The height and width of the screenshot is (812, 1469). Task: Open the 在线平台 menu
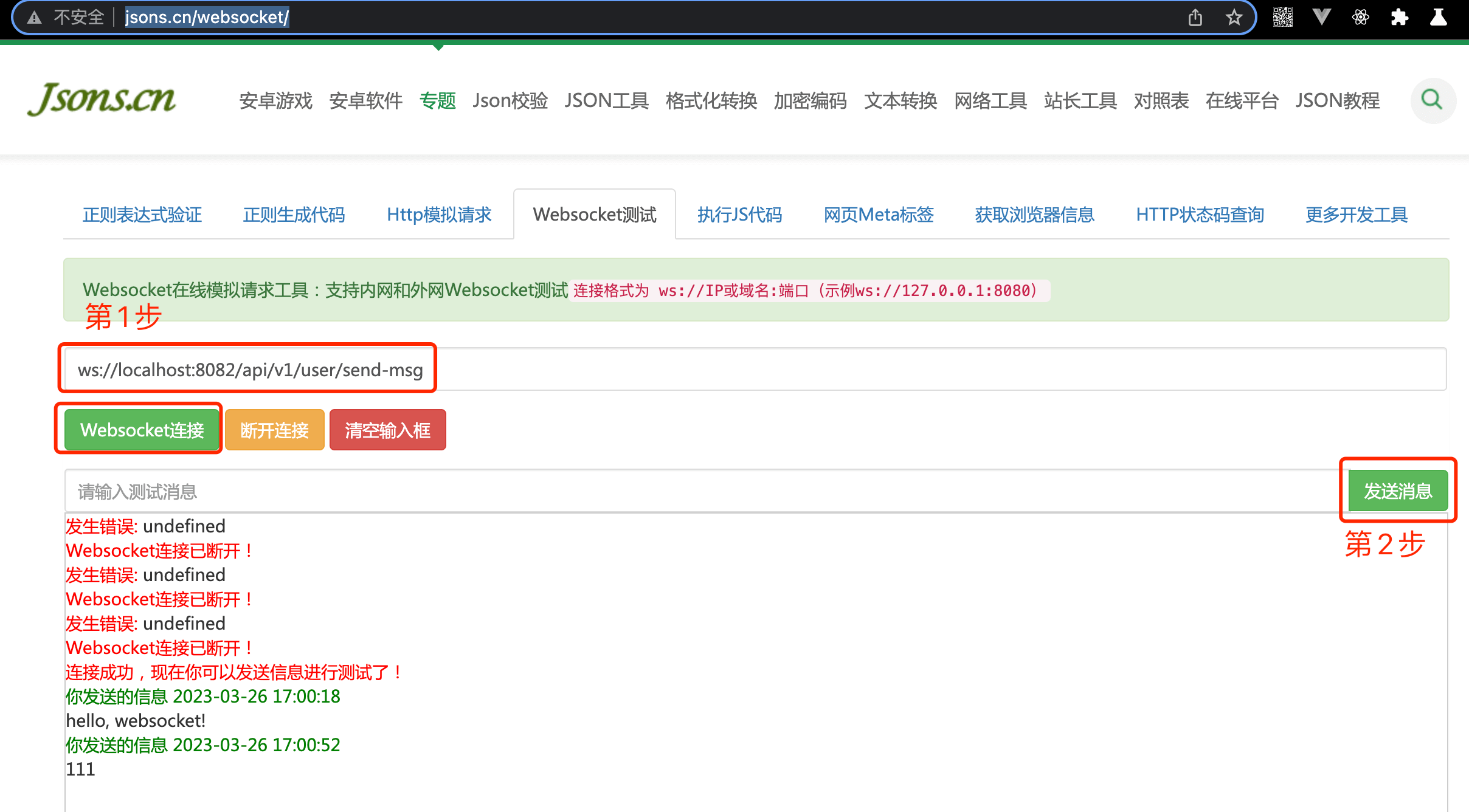point(1242,101)
